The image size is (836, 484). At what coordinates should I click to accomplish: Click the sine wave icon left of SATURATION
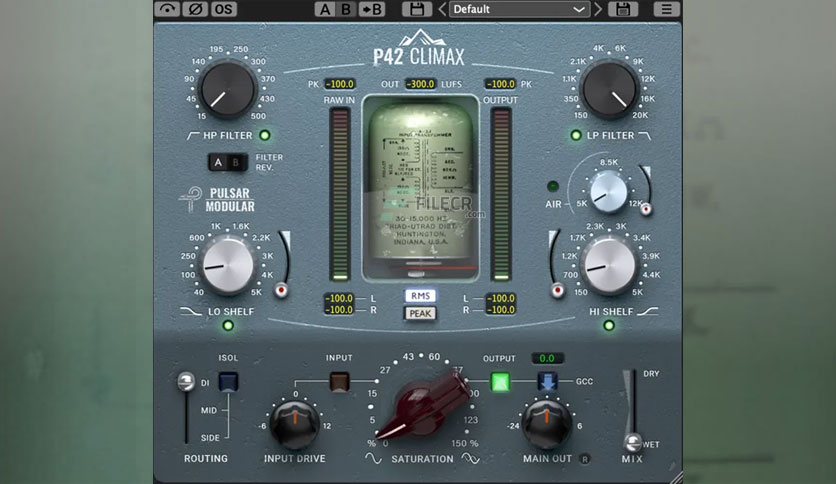point(373,458)
